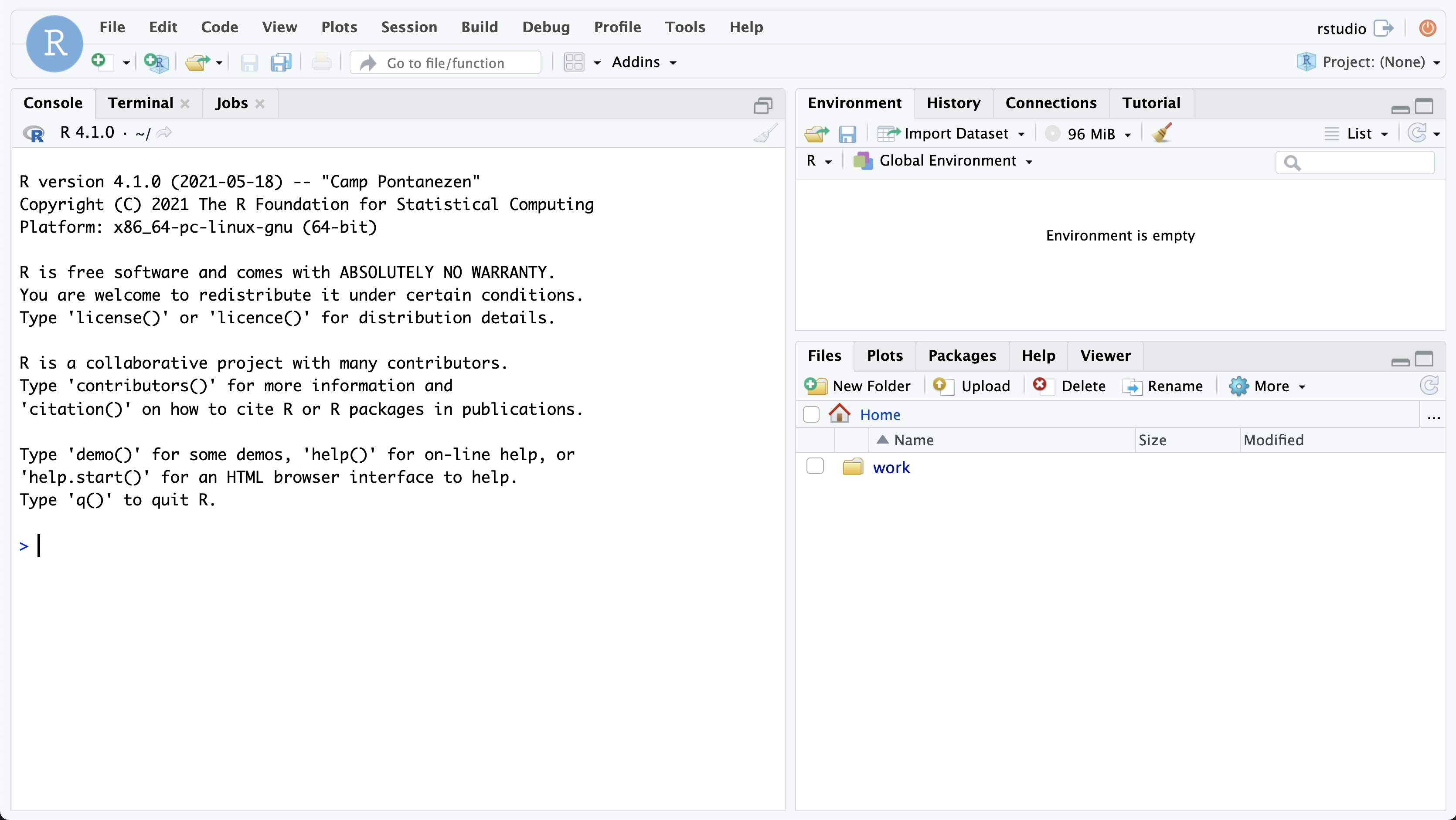Click the Delete button
Screen dimensions: 1456x820
[1069, 386]
